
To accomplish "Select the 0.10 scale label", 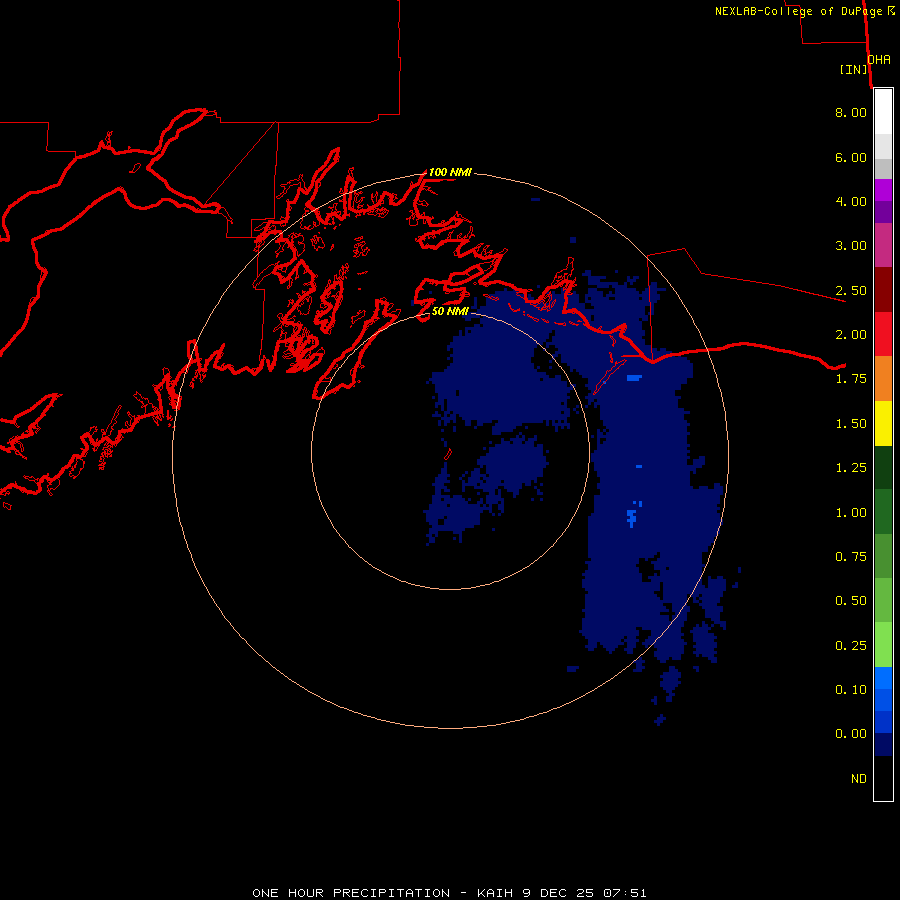I will tap(851, 690).
